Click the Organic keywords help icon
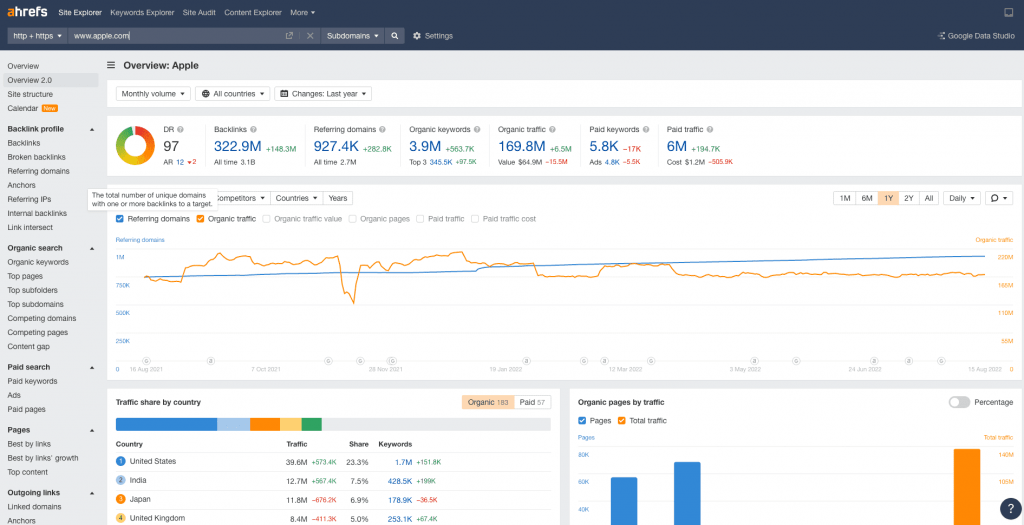 point(477,129)
